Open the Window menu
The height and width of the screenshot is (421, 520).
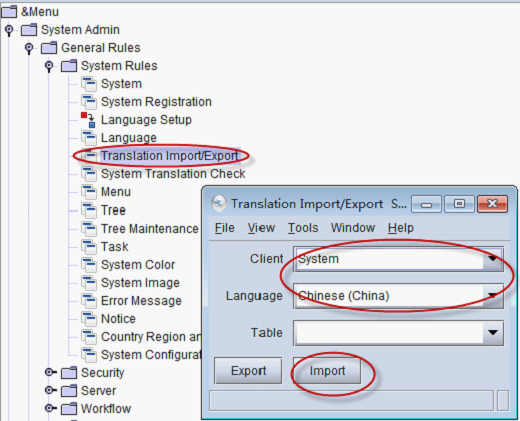click(x=353, y=228)
